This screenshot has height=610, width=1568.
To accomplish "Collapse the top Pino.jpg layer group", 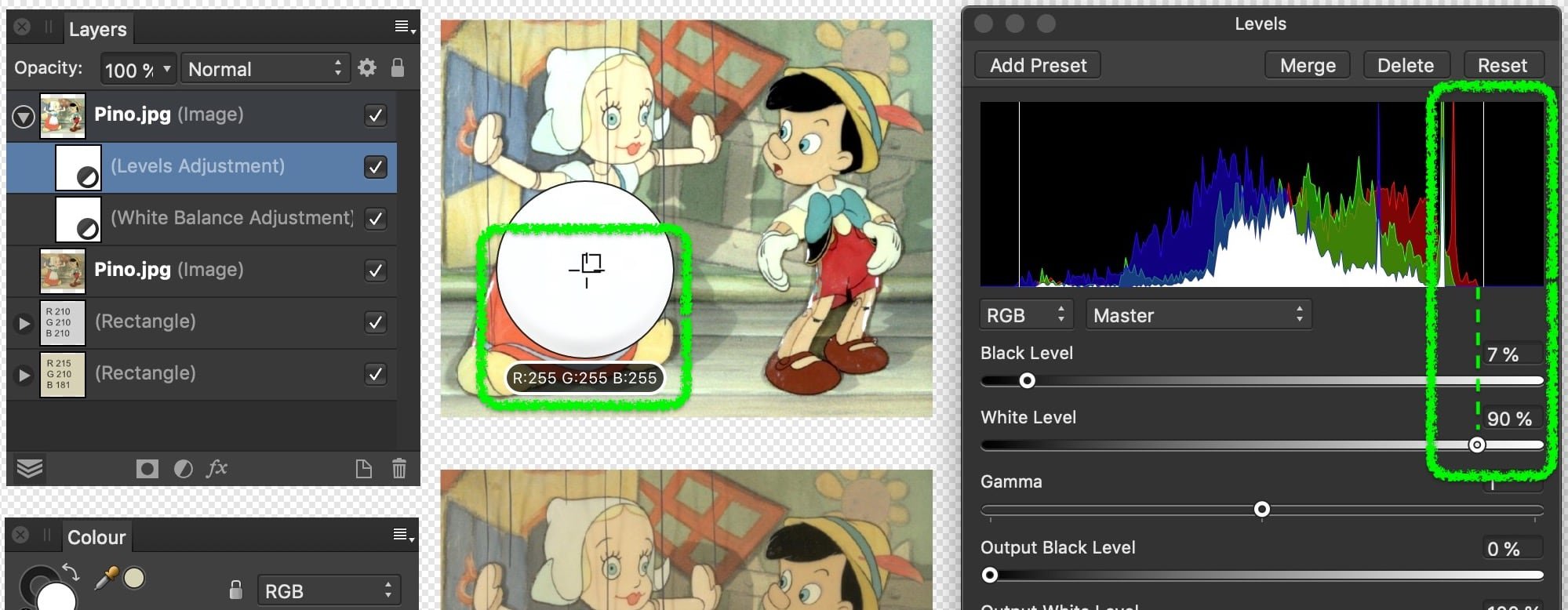I will pos(24,117).
